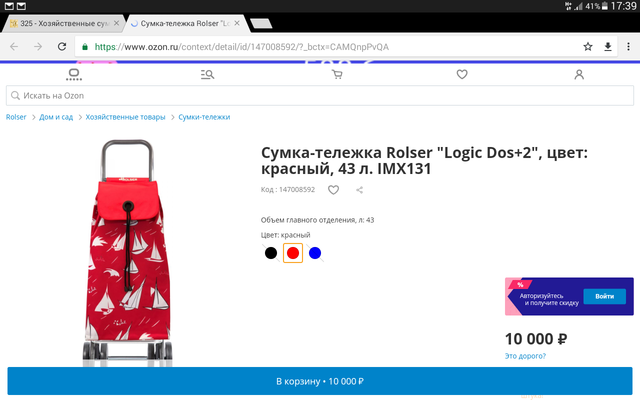Open the browser three-dot menu

(627, 46)
